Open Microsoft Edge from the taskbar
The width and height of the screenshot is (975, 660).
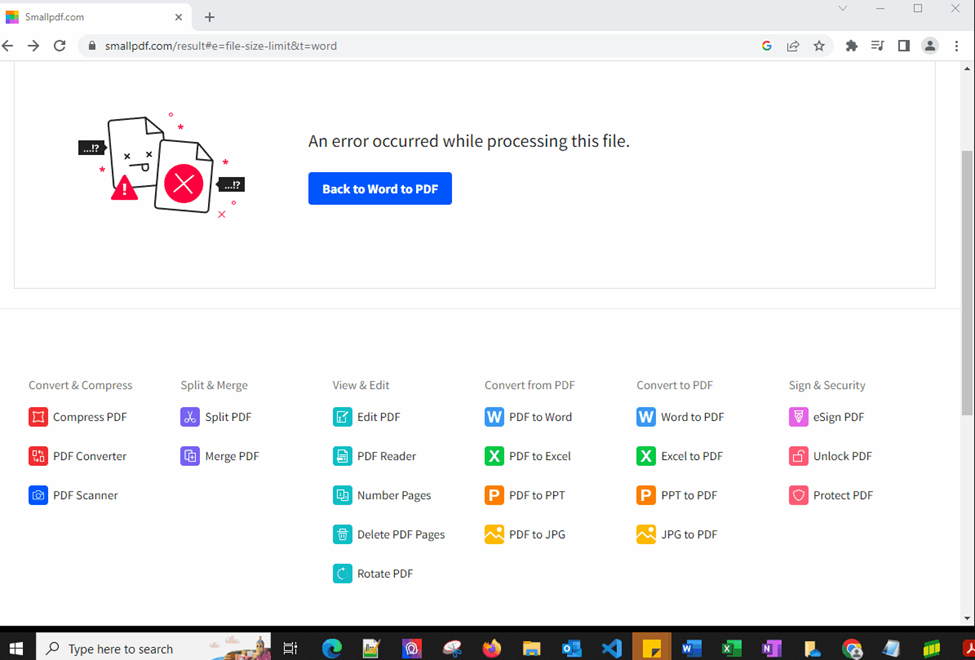(x=332, y=648)
